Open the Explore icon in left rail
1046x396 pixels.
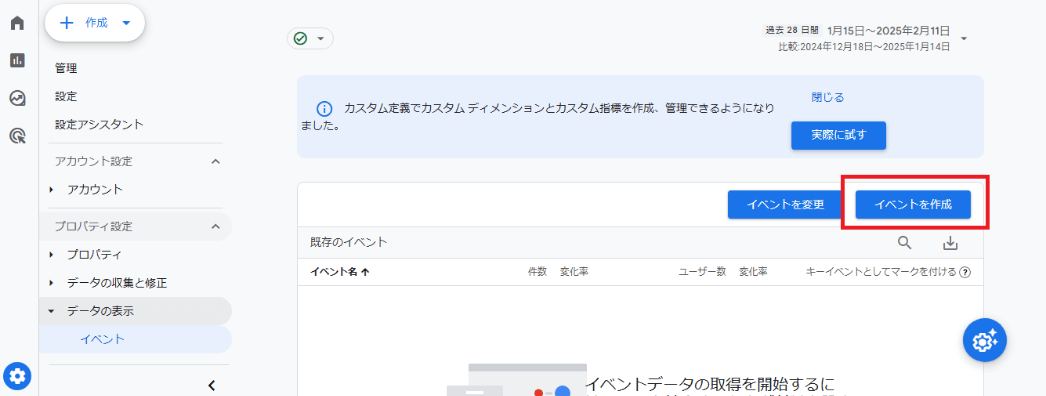pyautogui.click(x=17, y=99)
